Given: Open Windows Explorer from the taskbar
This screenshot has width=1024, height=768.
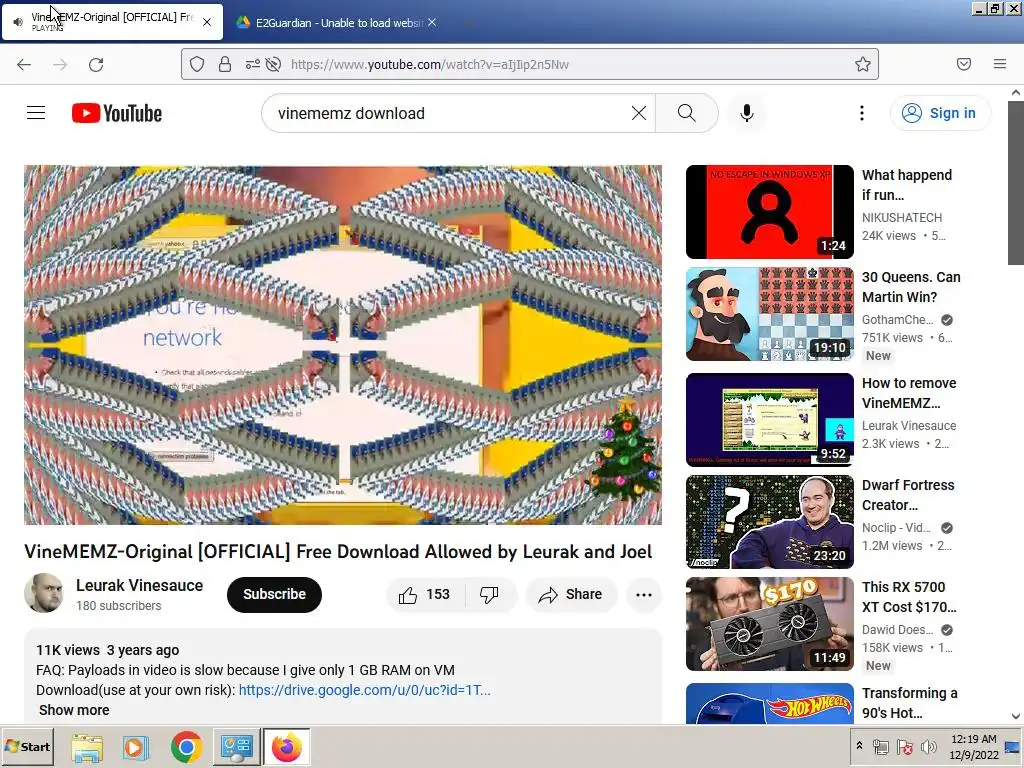Looking at the screenshot, I should pos(87,747).
